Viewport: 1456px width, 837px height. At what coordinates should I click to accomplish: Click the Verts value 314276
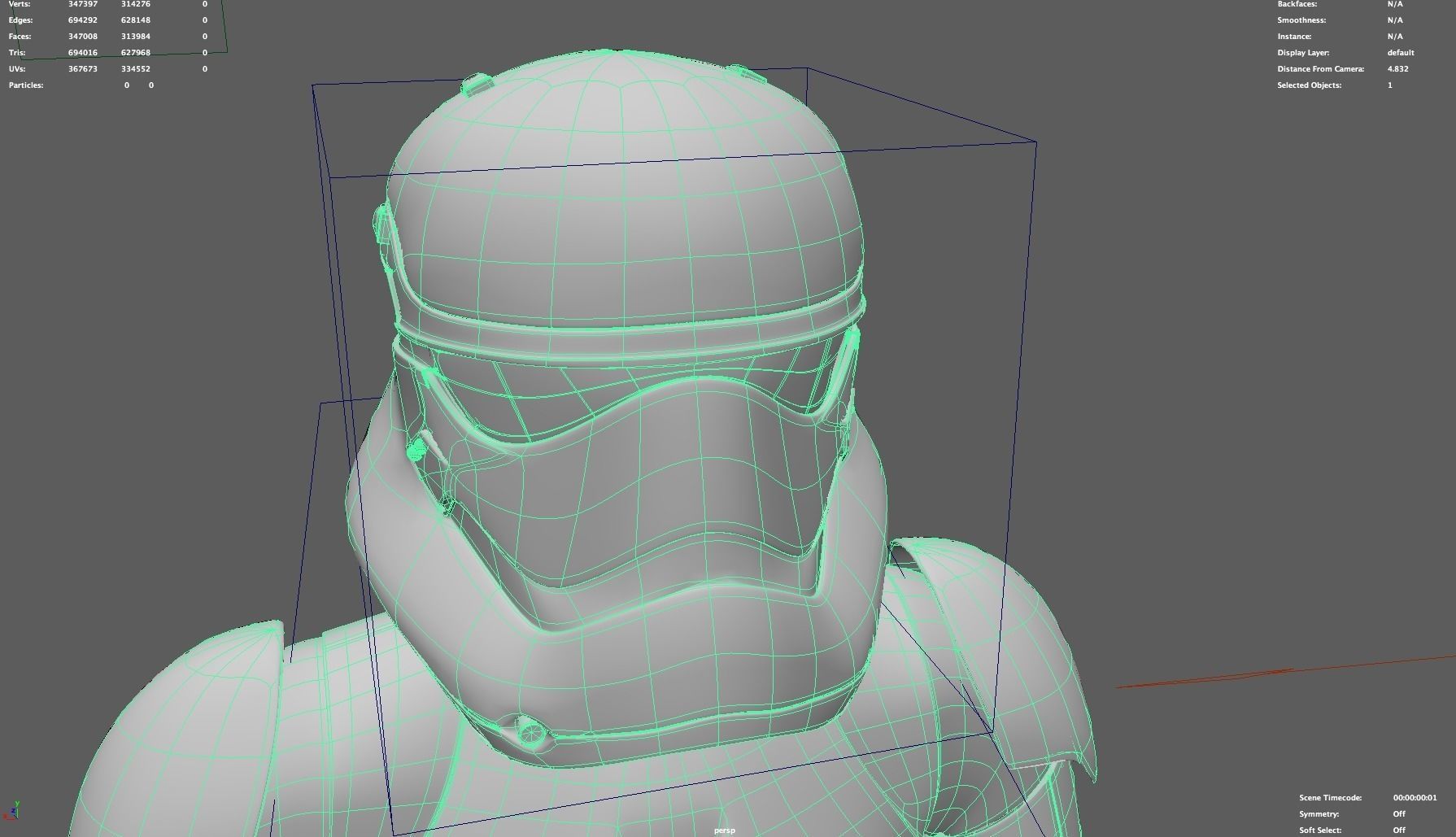pos(136,4)
